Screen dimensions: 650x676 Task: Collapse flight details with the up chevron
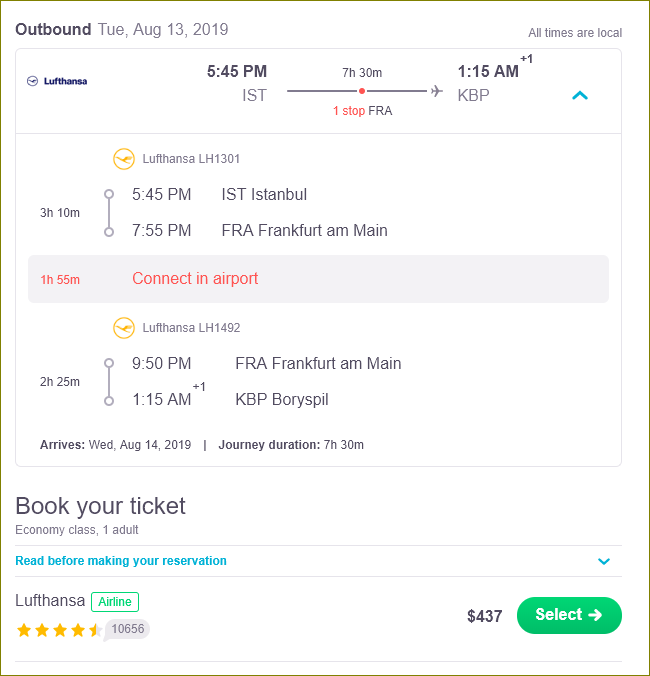click(x=580, y=95)
